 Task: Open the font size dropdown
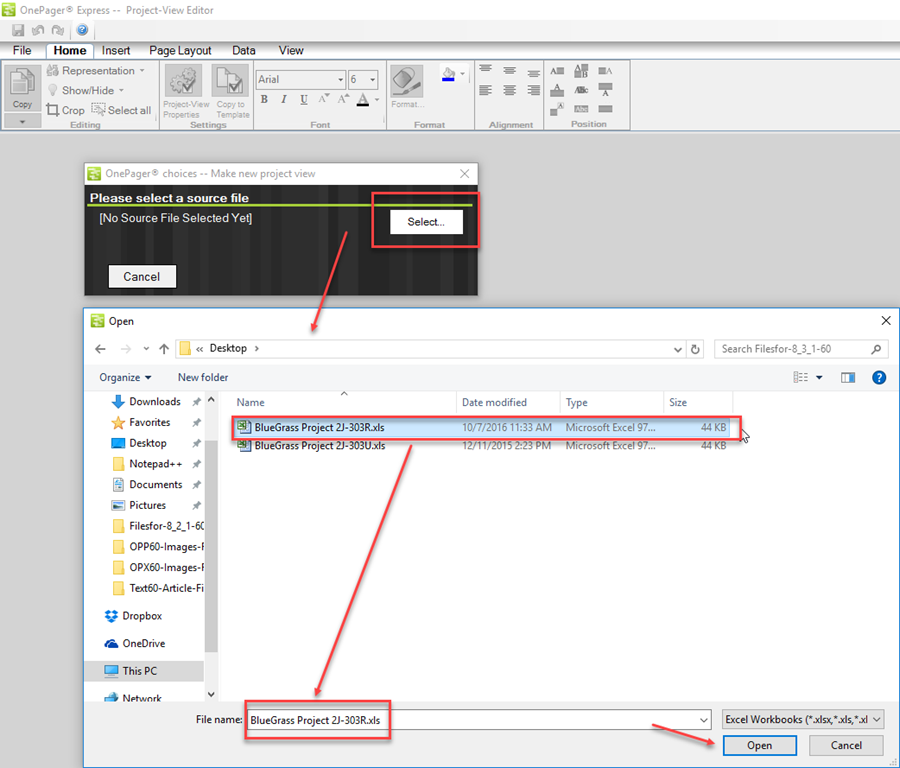(371, 79)
